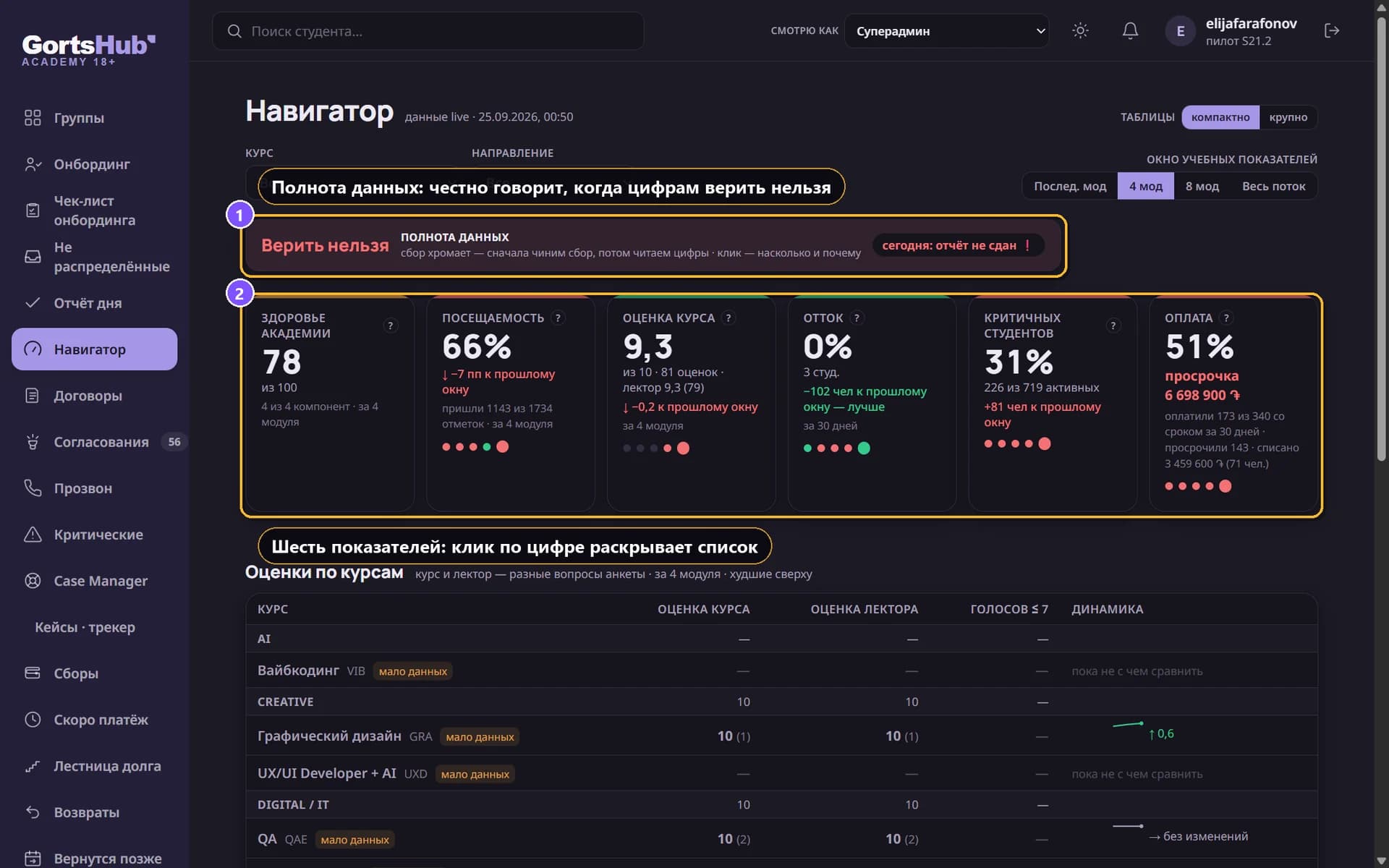Click the logout icon

pos(1332,30)
